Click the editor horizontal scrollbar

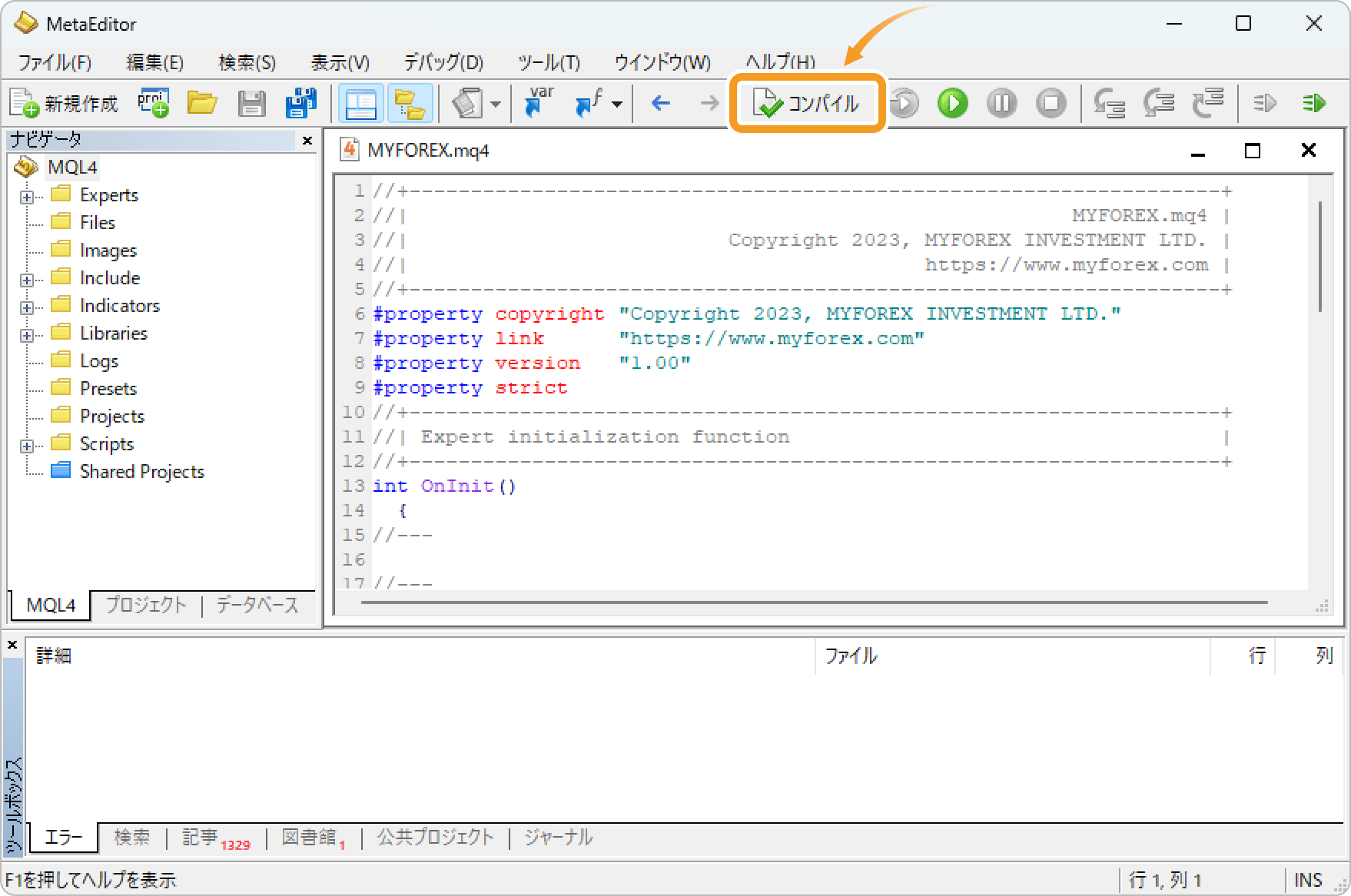coord(815,602)
